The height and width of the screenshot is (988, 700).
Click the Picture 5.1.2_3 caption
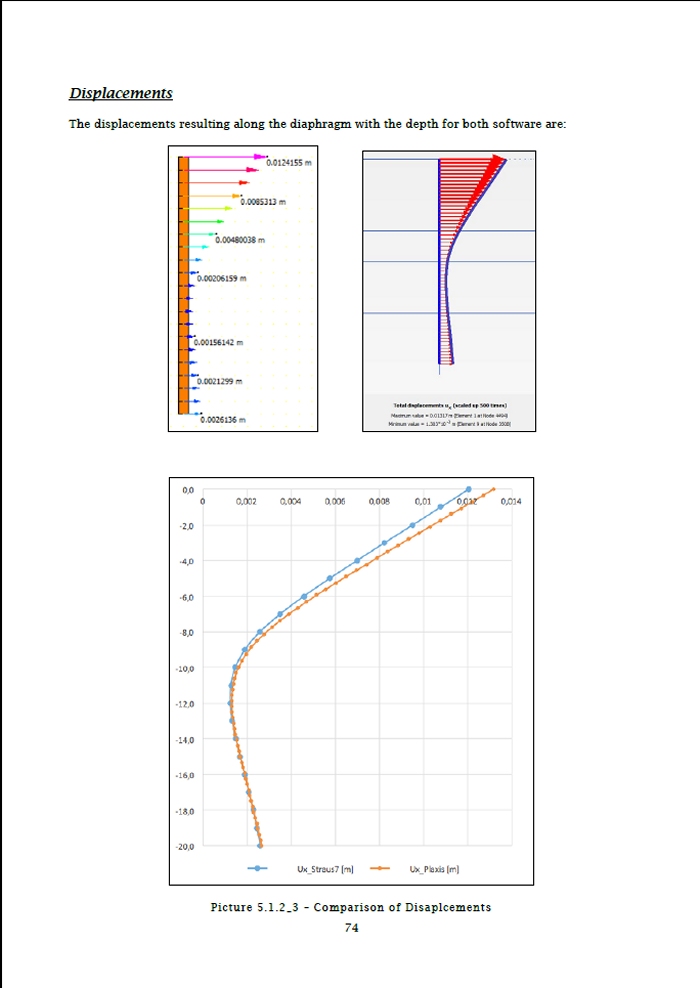pos(350,907)
